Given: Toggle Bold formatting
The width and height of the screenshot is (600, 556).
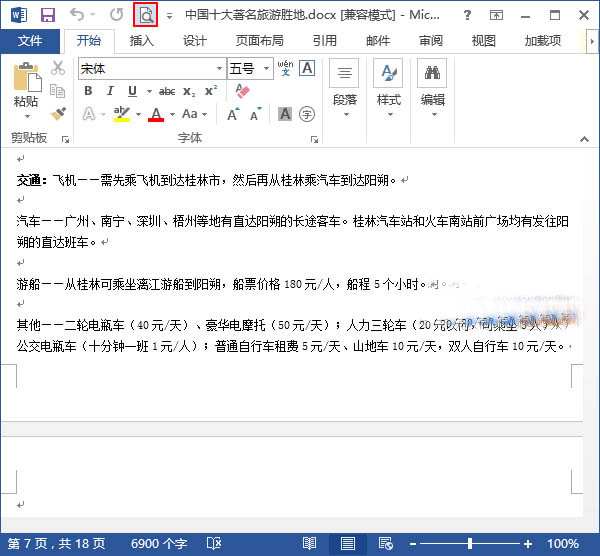Looking at the screenshot, I should click(88, 91).
